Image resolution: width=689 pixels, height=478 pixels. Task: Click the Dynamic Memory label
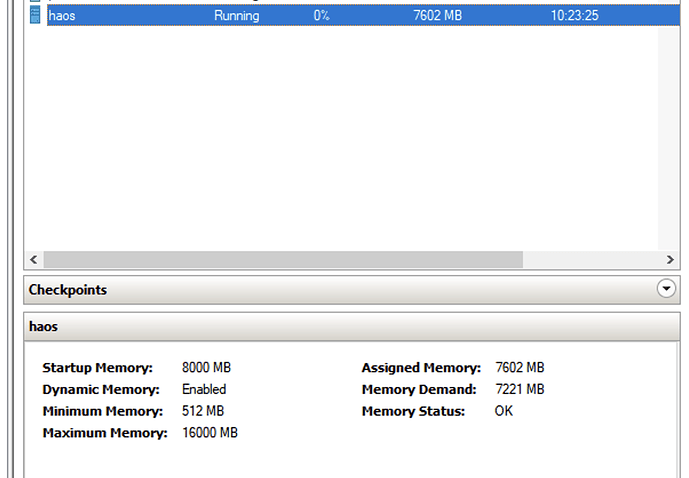(101, 390)
